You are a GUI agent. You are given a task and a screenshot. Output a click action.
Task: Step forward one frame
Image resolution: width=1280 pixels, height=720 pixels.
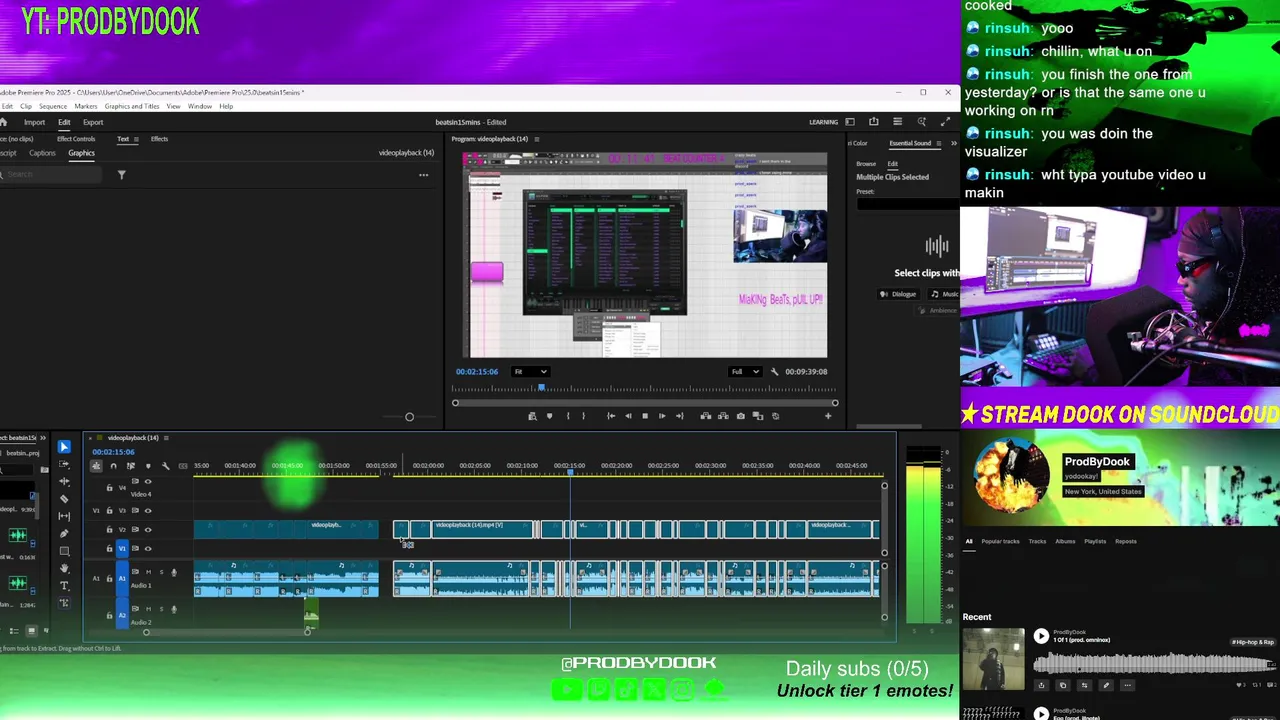[662, 416]
